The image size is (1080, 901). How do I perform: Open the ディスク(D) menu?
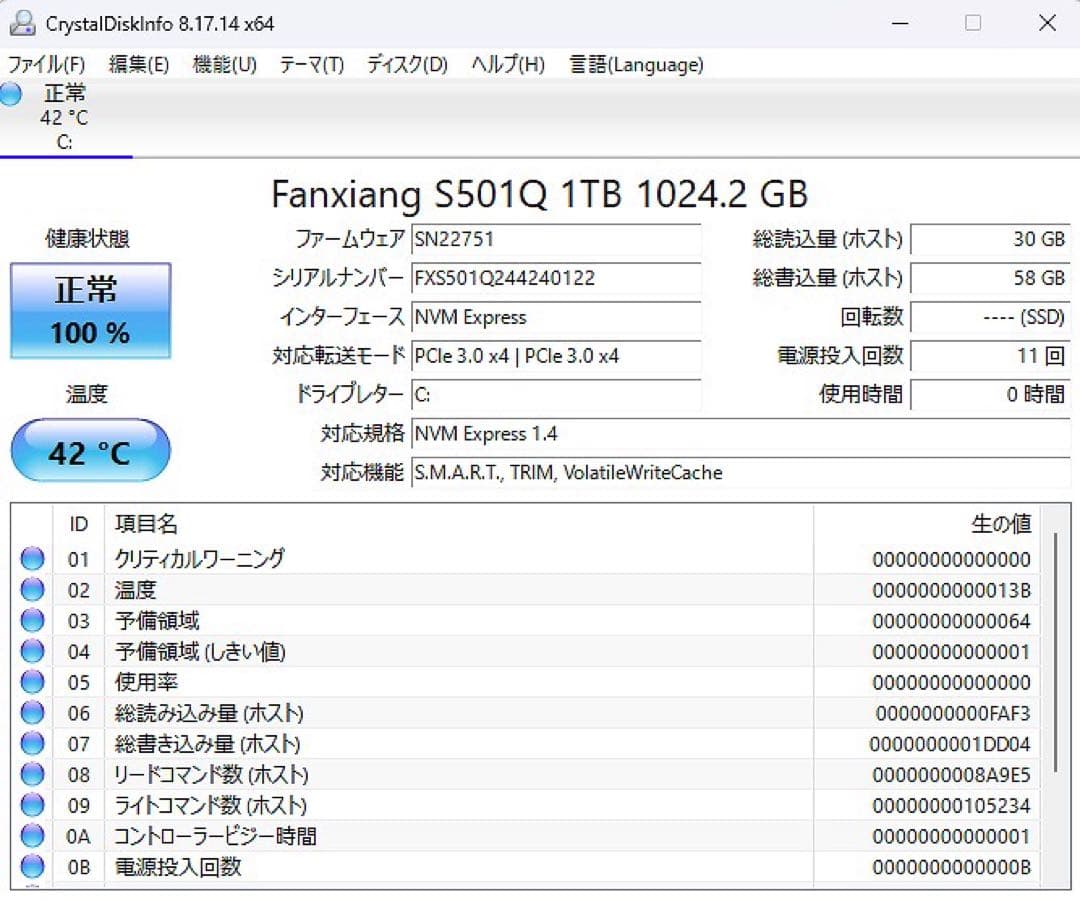pyautogui.click(x=405, y=64)
